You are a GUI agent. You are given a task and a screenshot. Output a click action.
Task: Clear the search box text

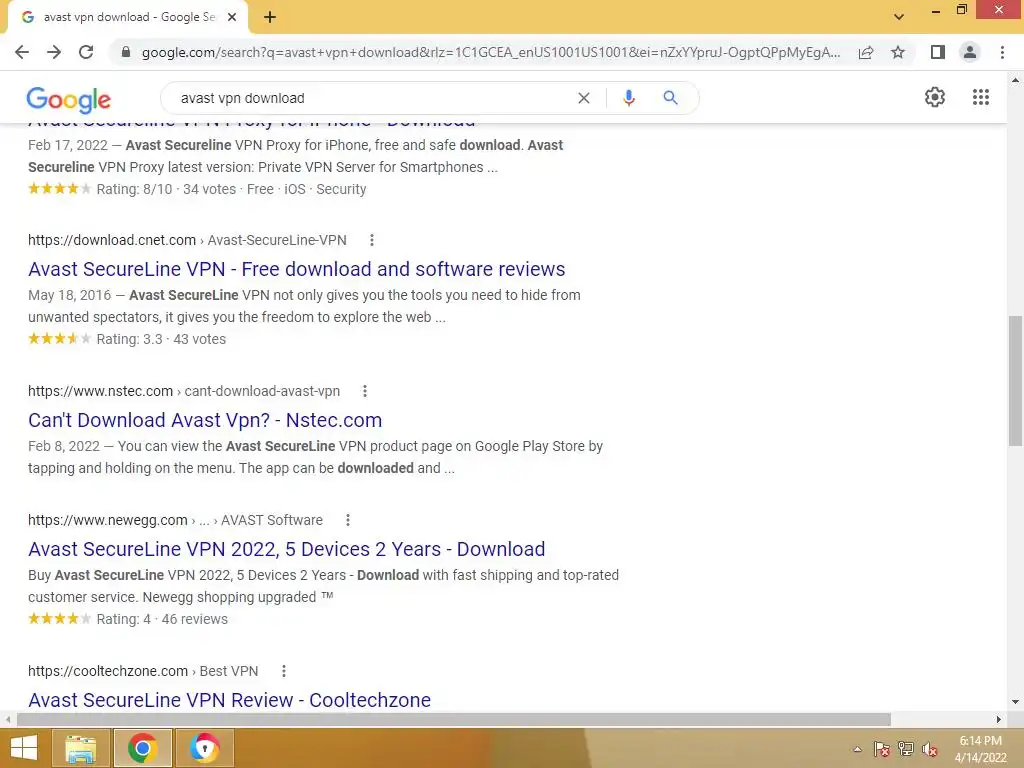(x=584, y=98)
